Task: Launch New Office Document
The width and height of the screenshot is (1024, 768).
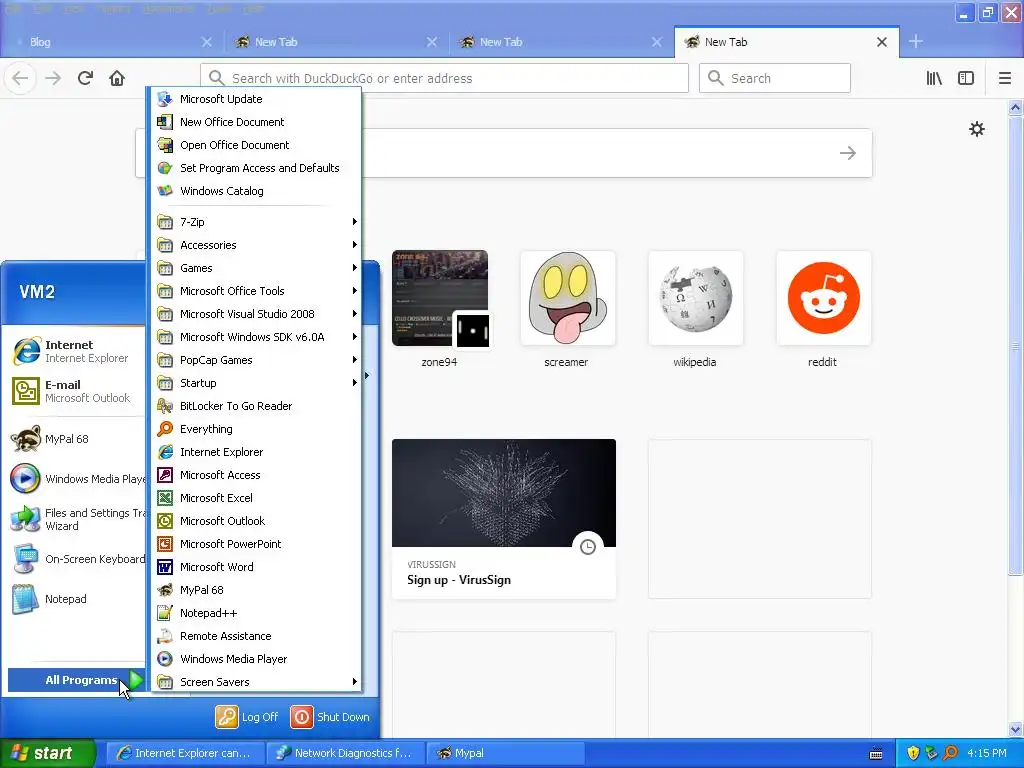Action: pos(256,122)
